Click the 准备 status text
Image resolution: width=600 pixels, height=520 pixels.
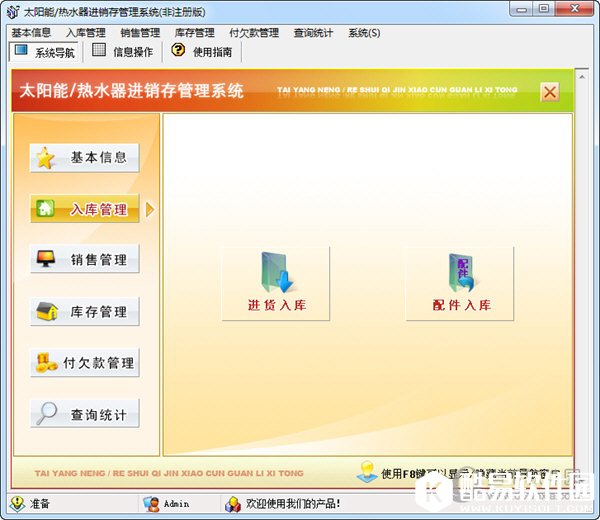pos(40,504)
